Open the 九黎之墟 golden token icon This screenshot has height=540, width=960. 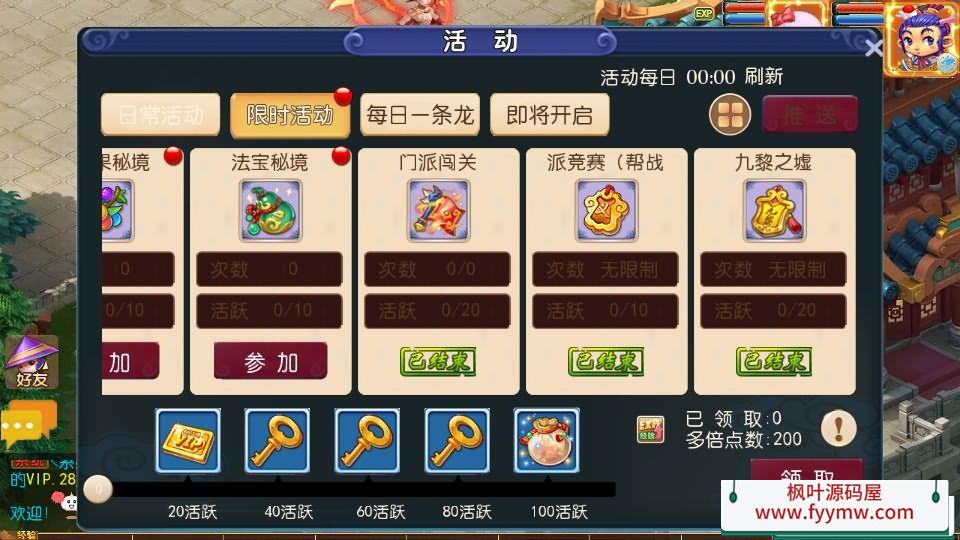[774, 211]
